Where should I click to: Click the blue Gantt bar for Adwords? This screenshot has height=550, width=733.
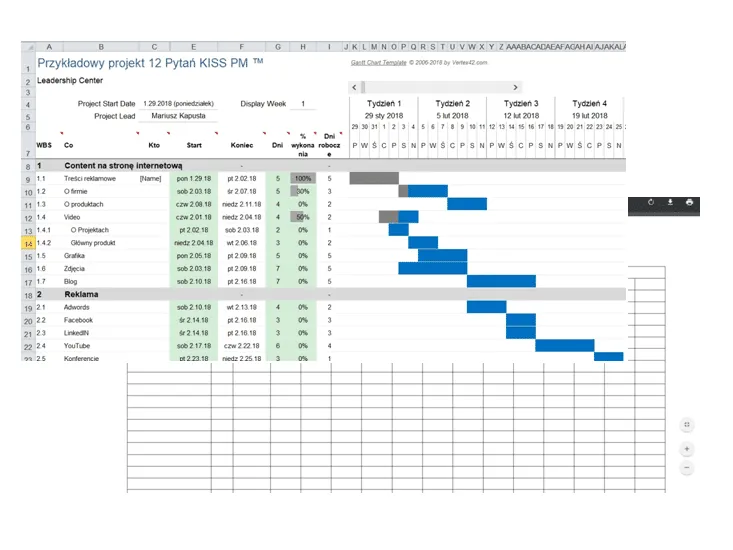(487, 307)
